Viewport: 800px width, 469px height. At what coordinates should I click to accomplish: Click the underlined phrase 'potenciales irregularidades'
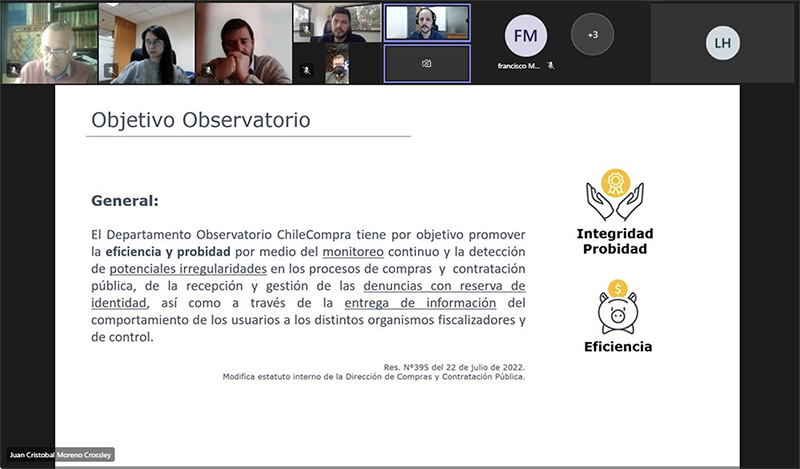tap(188, 269)
